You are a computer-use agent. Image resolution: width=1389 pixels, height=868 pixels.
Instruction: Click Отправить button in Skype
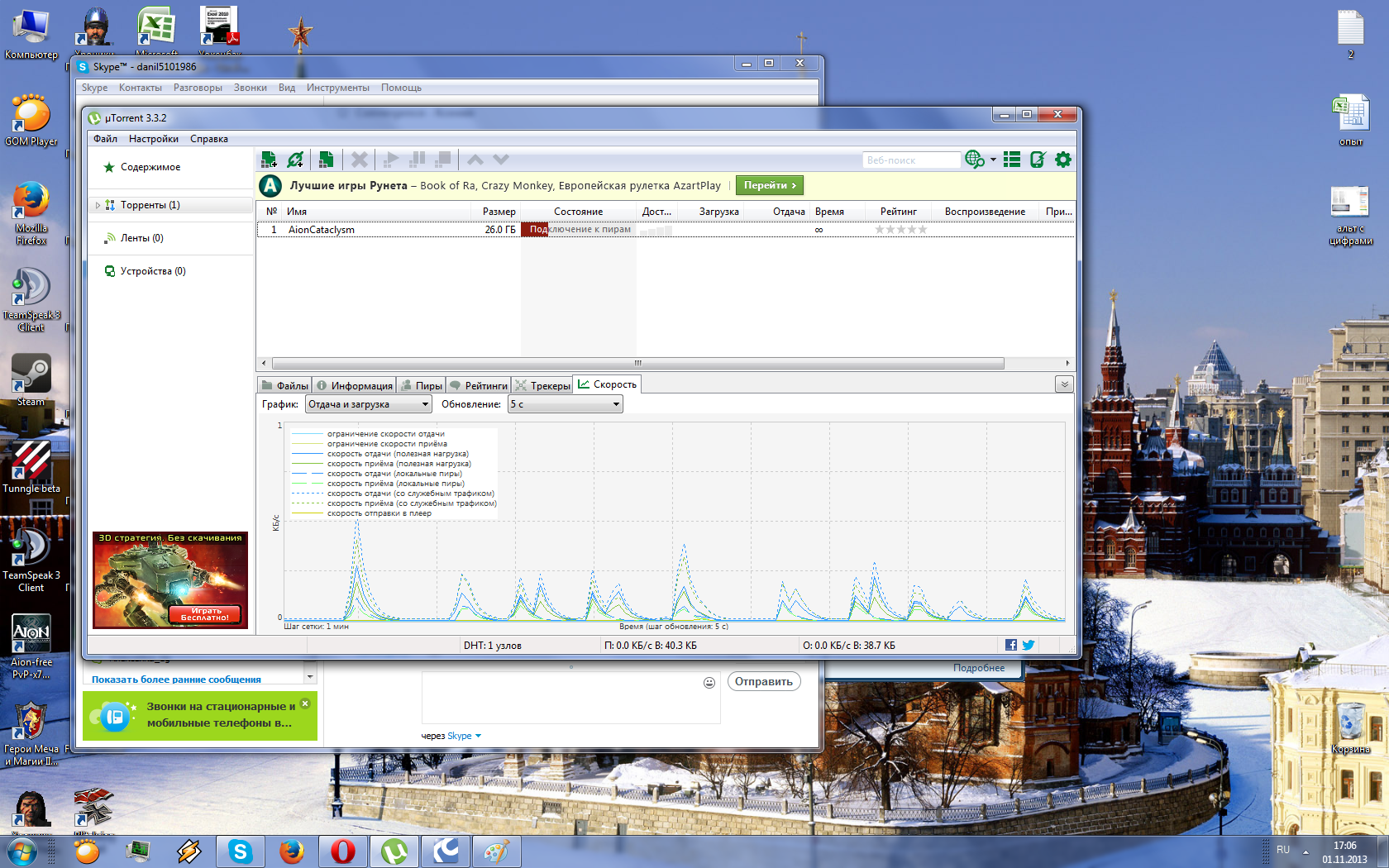[x=764, y=682]
